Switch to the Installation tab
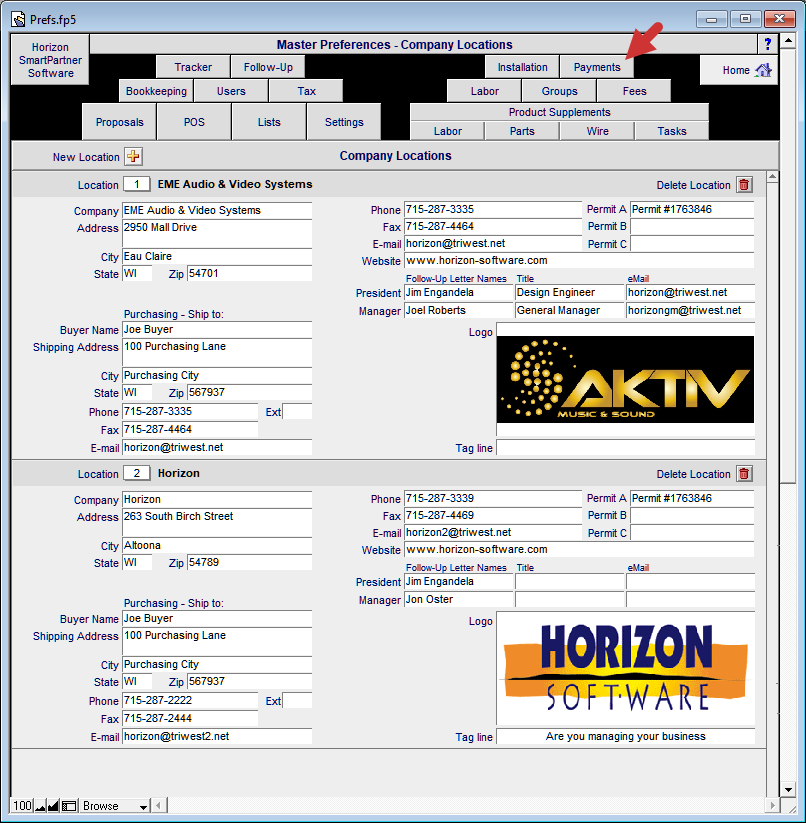This screenshot has width=806, height=823. click(x=522, y=67)
